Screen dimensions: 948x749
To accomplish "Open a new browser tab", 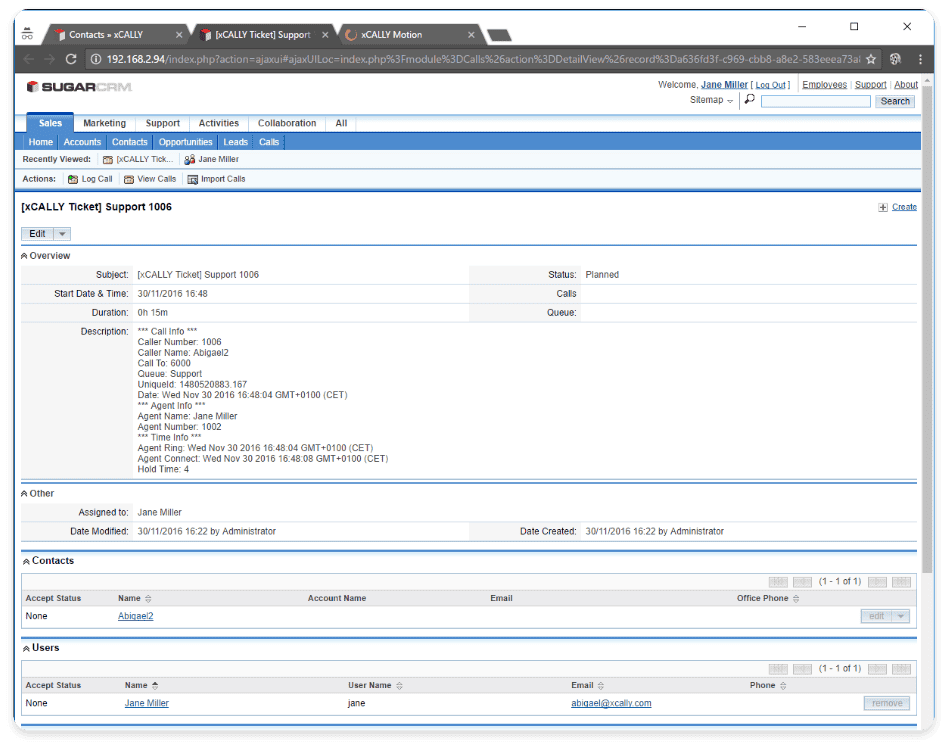I will 499,35.
